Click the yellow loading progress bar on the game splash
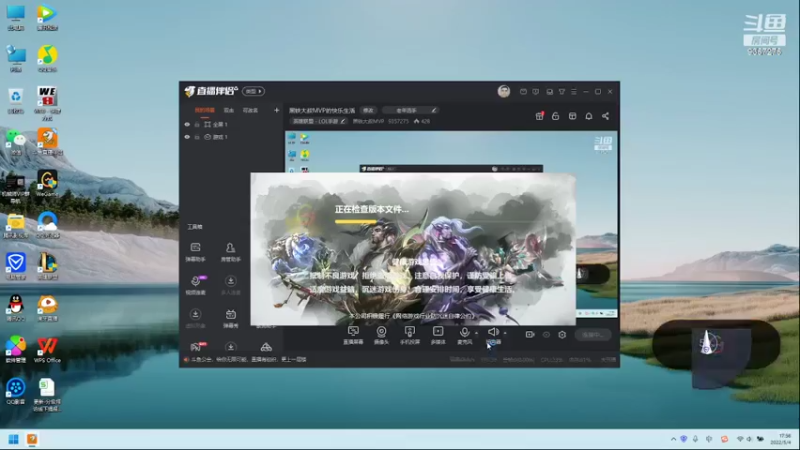The height and width of the screenshot is (450, 800). point(356,221)
